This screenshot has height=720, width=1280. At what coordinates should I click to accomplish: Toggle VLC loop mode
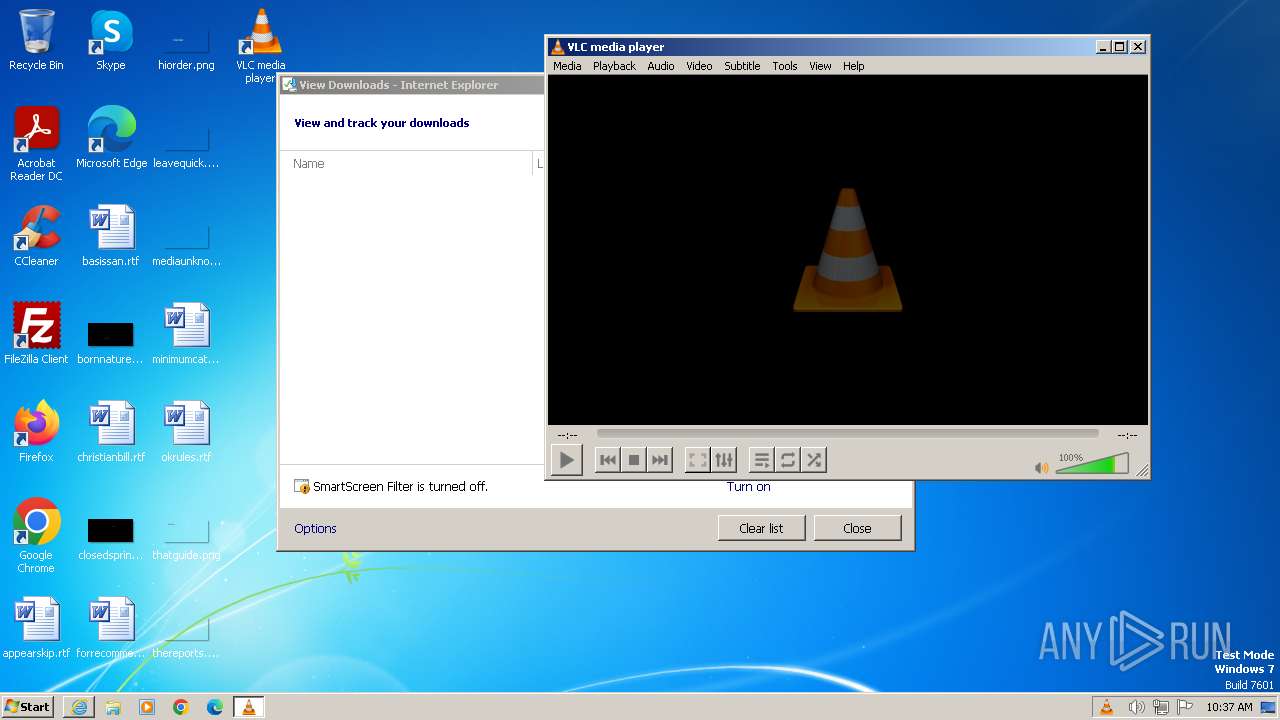pos(788,460)
